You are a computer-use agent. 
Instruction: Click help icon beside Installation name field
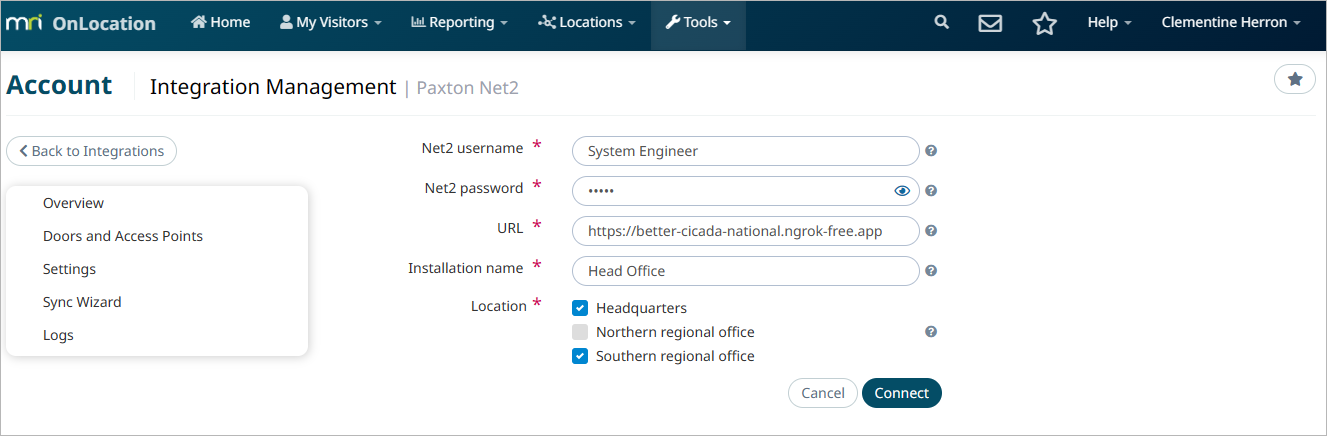coord(931,271)
